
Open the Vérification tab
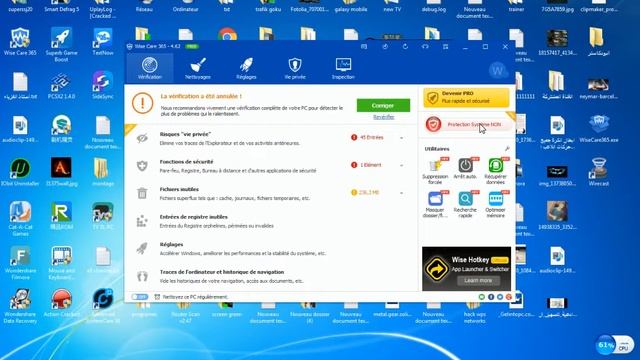[x=150, y=68]
